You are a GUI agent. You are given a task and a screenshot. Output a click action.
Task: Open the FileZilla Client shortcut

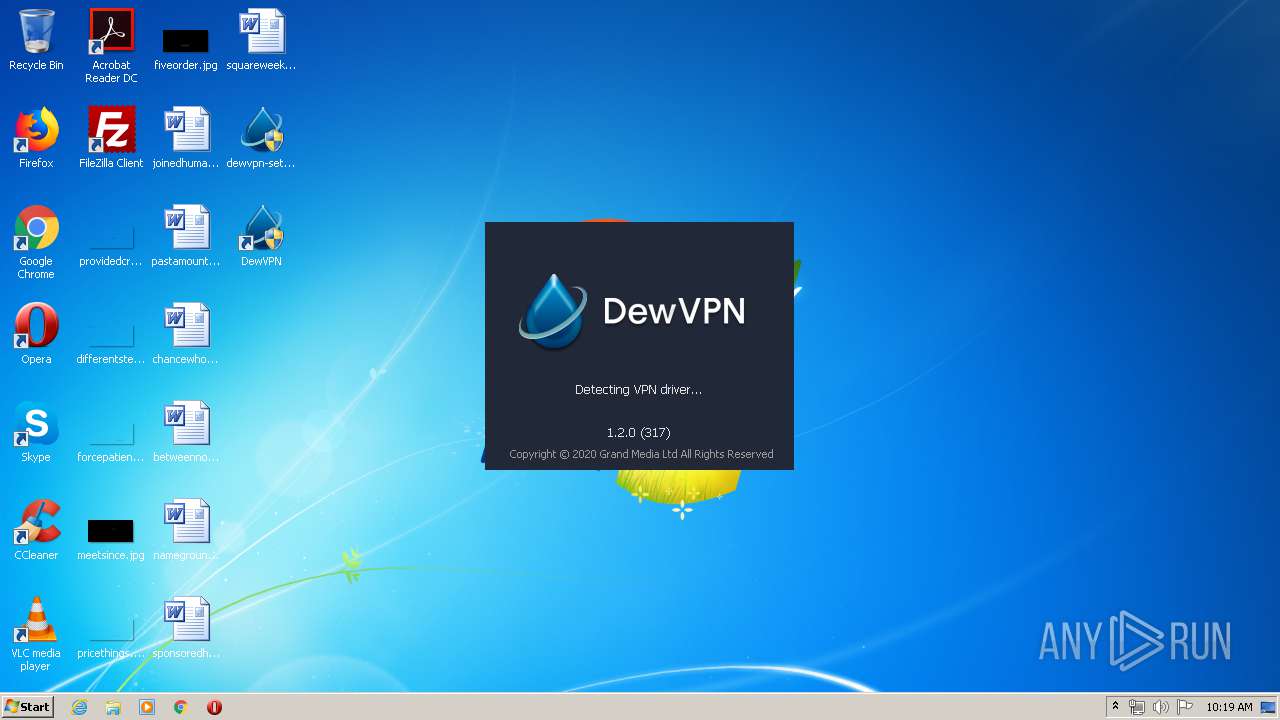tap(111, 138)
